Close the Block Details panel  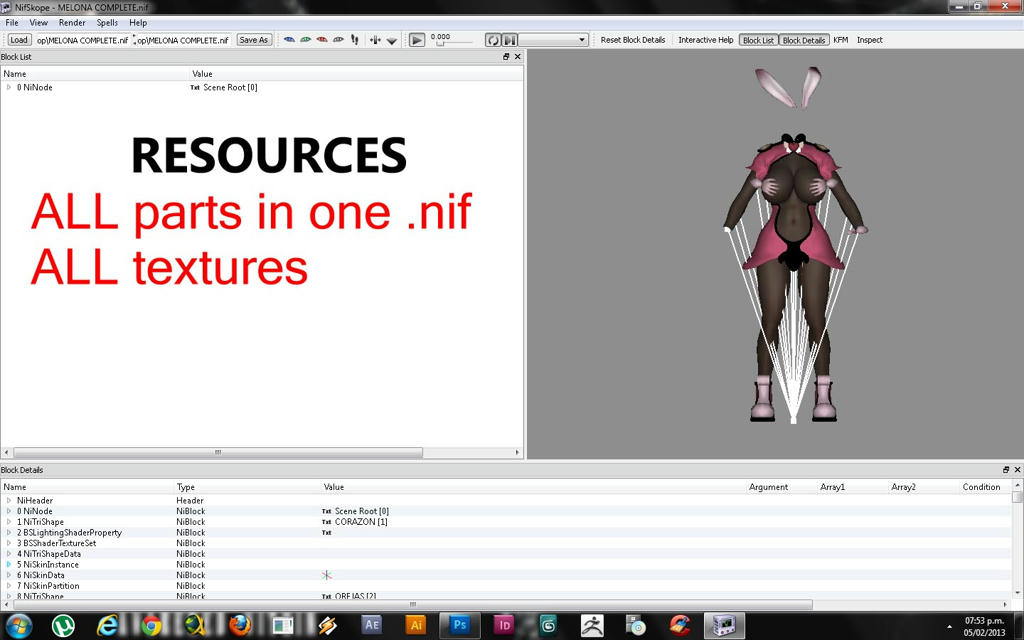1017,470
